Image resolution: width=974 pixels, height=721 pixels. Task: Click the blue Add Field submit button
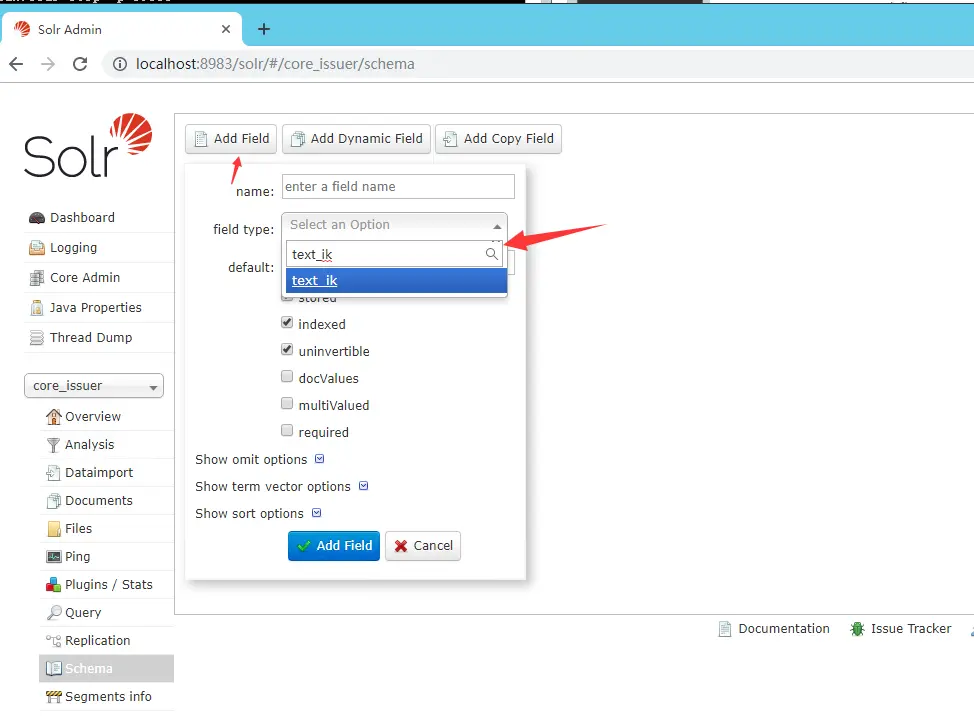click(334, 546)
